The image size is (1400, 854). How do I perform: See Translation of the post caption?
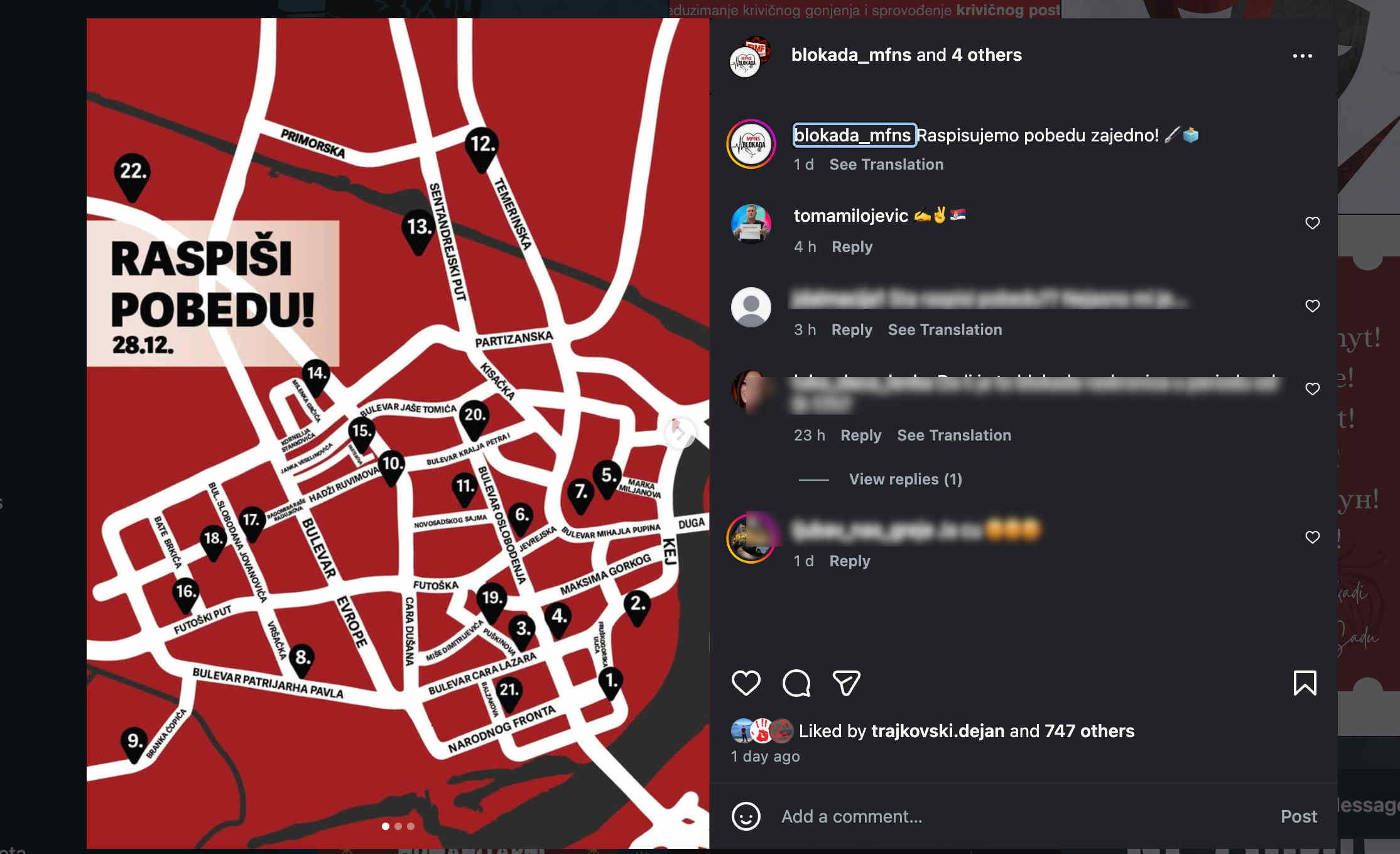(886, 165)
